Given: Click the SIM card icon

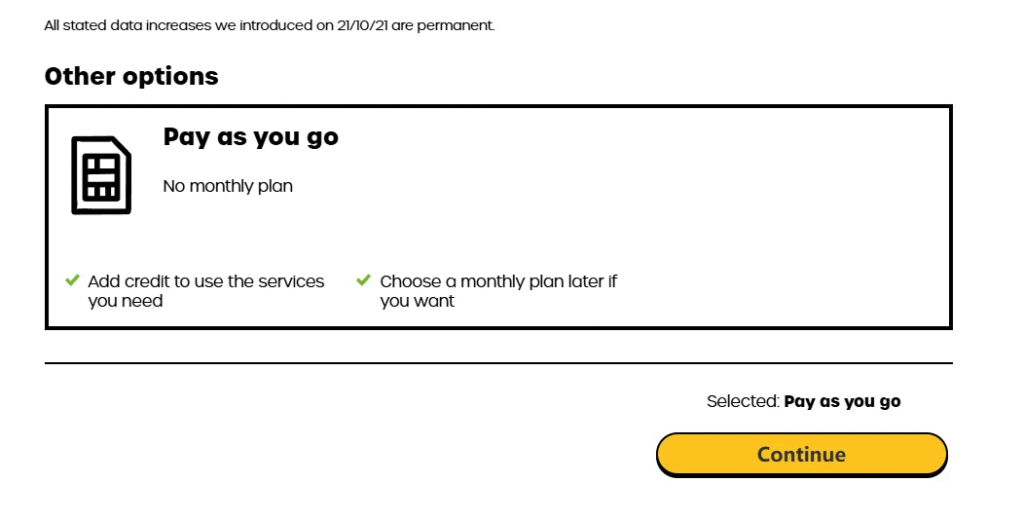Looking at the screenshot, I should pyautogui.click(x=101, y=175).
